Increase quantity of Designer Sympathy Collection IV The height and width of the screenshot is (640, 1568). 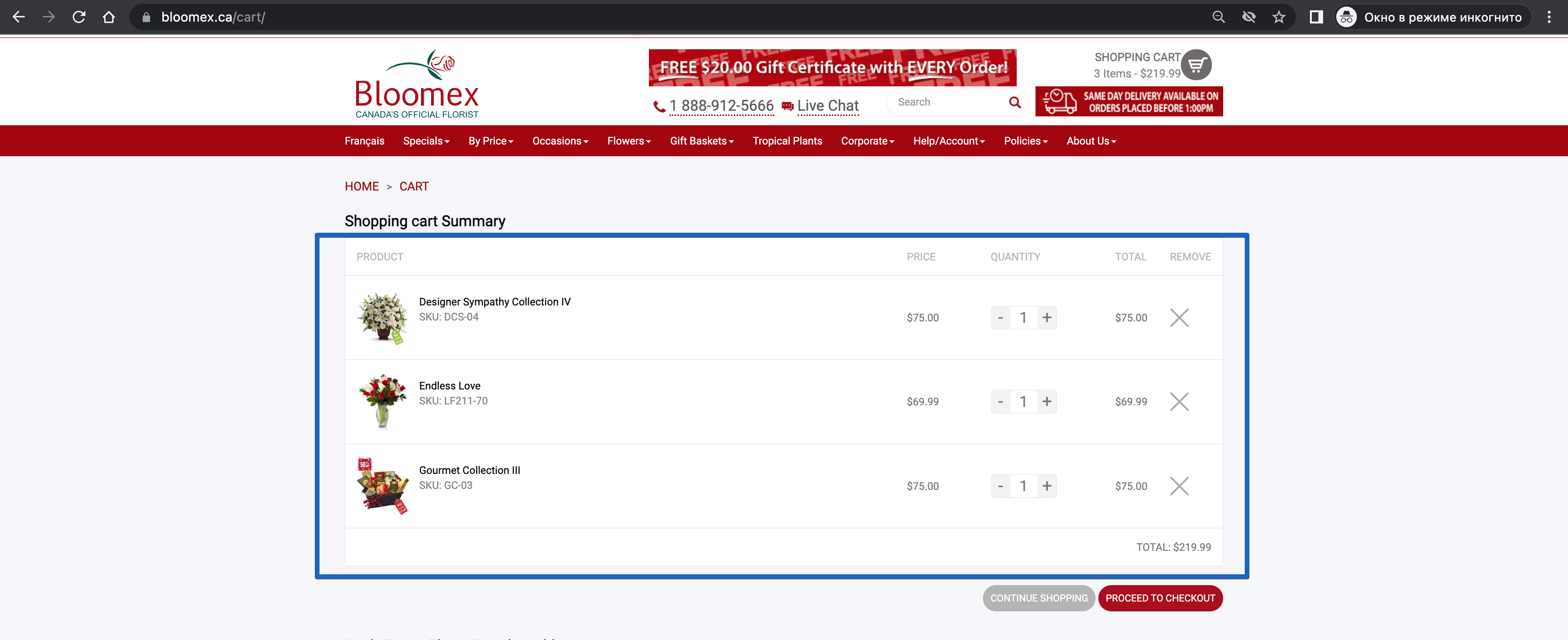[x=1046, y=317]
